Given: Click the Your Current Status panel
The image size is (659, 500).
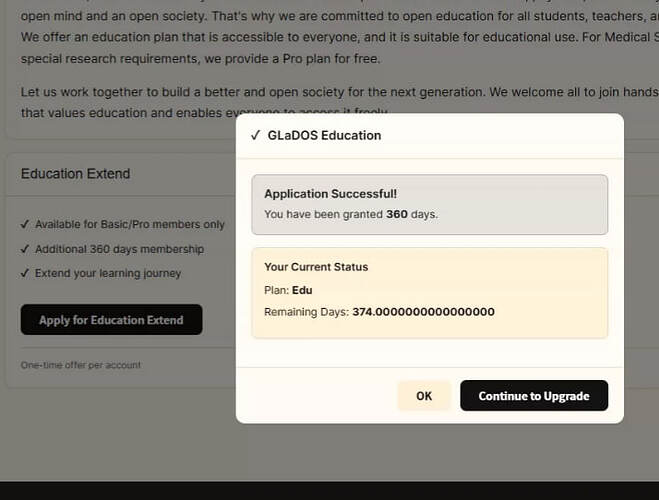Looking at the screenshot, I should 430,293.
